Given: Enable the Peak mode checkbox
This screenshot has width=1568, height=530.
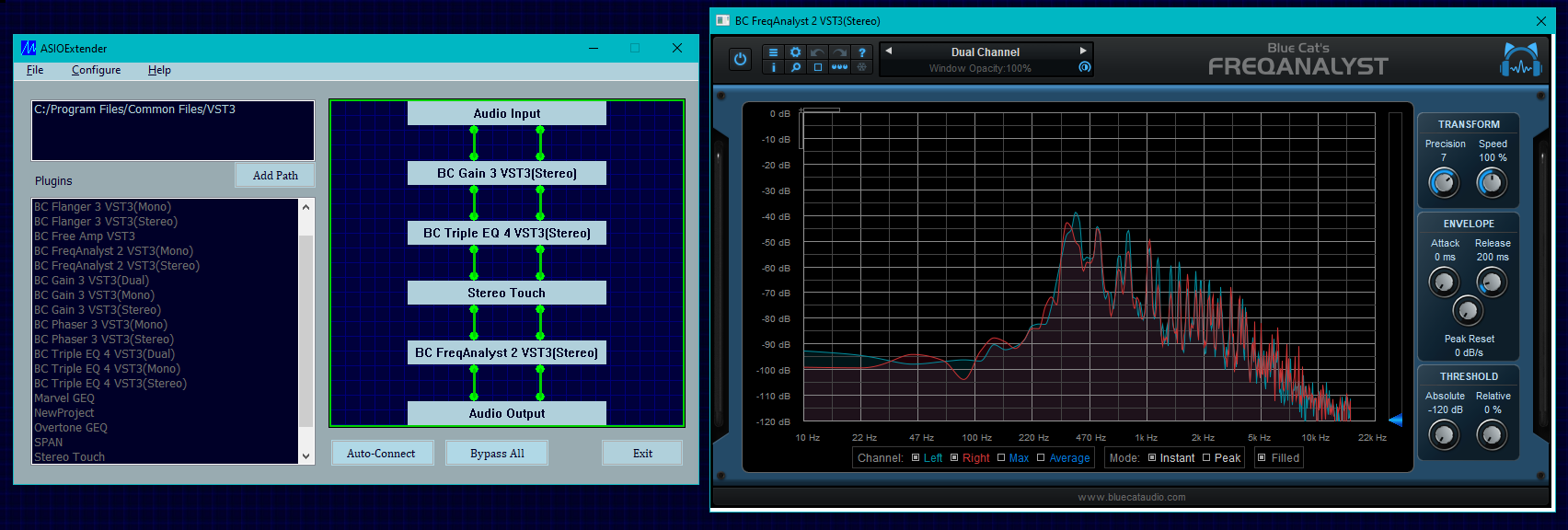Looking at the screenshot, I should pos(1206,457).
